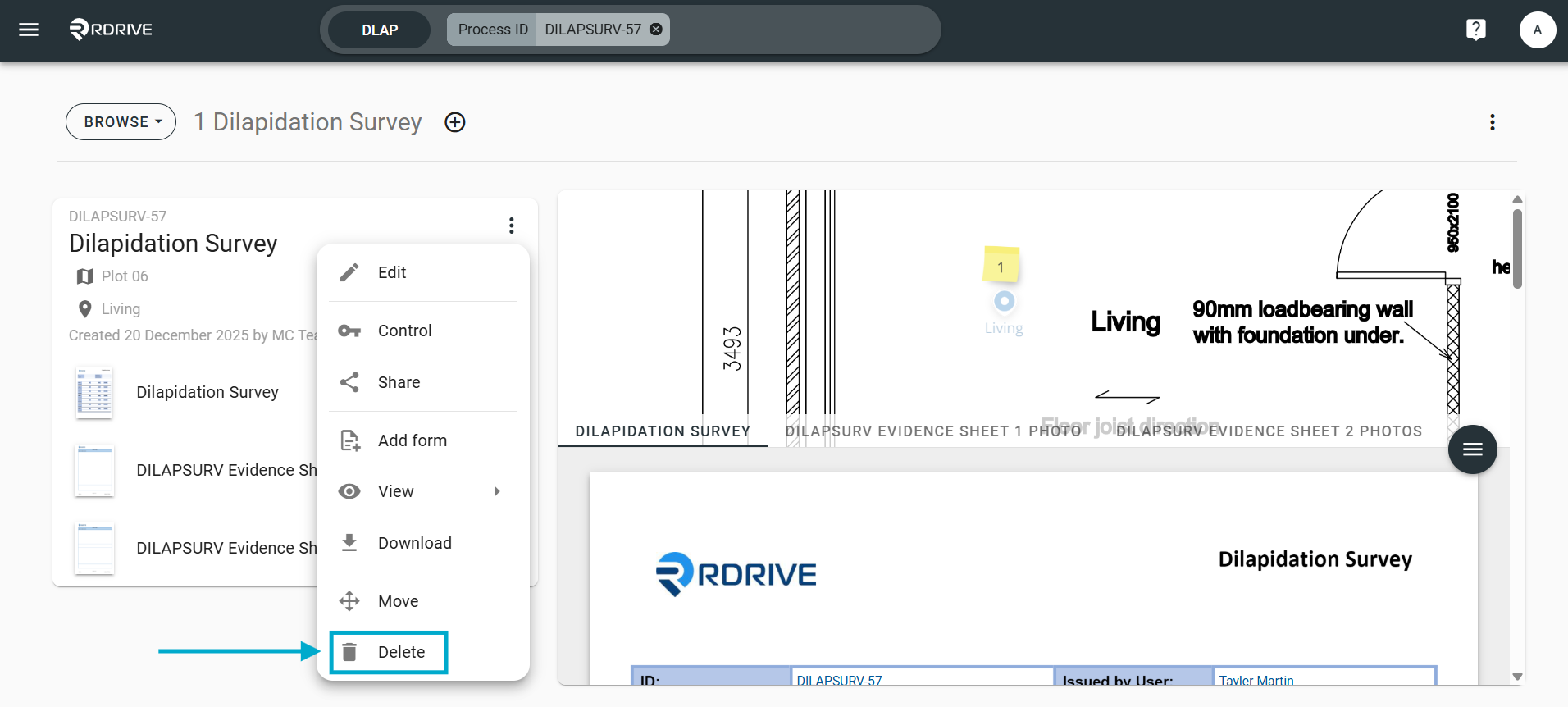Click the RDRIVE logo in header

tap(111, 30)
